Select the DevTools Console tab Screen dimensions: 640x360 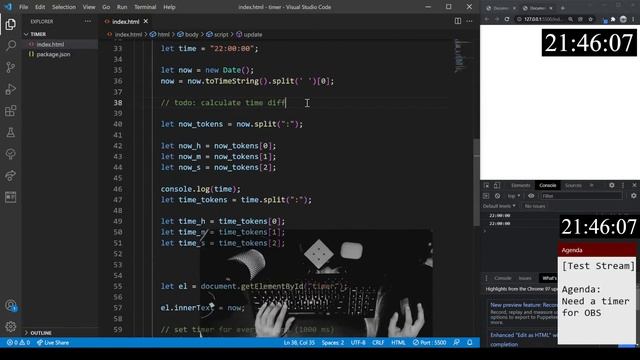(x=547, y=185)
